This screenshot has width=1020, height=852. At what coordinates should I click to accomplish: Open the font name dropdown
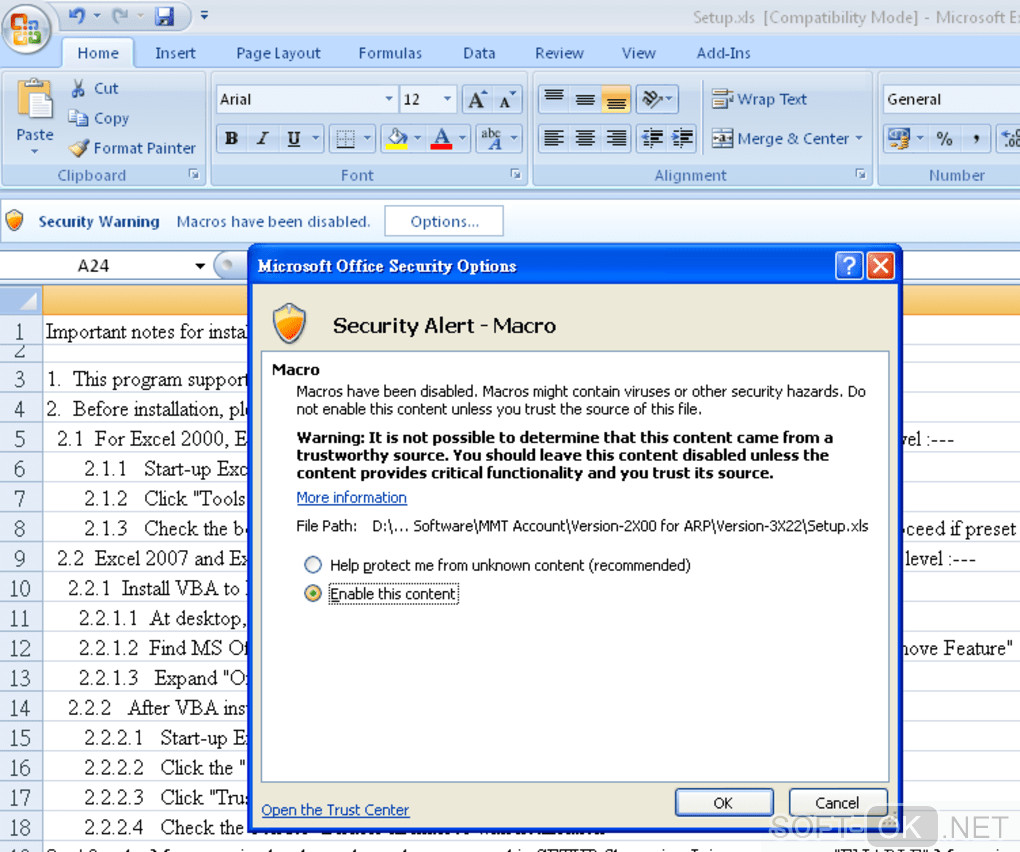coord(388,99)
